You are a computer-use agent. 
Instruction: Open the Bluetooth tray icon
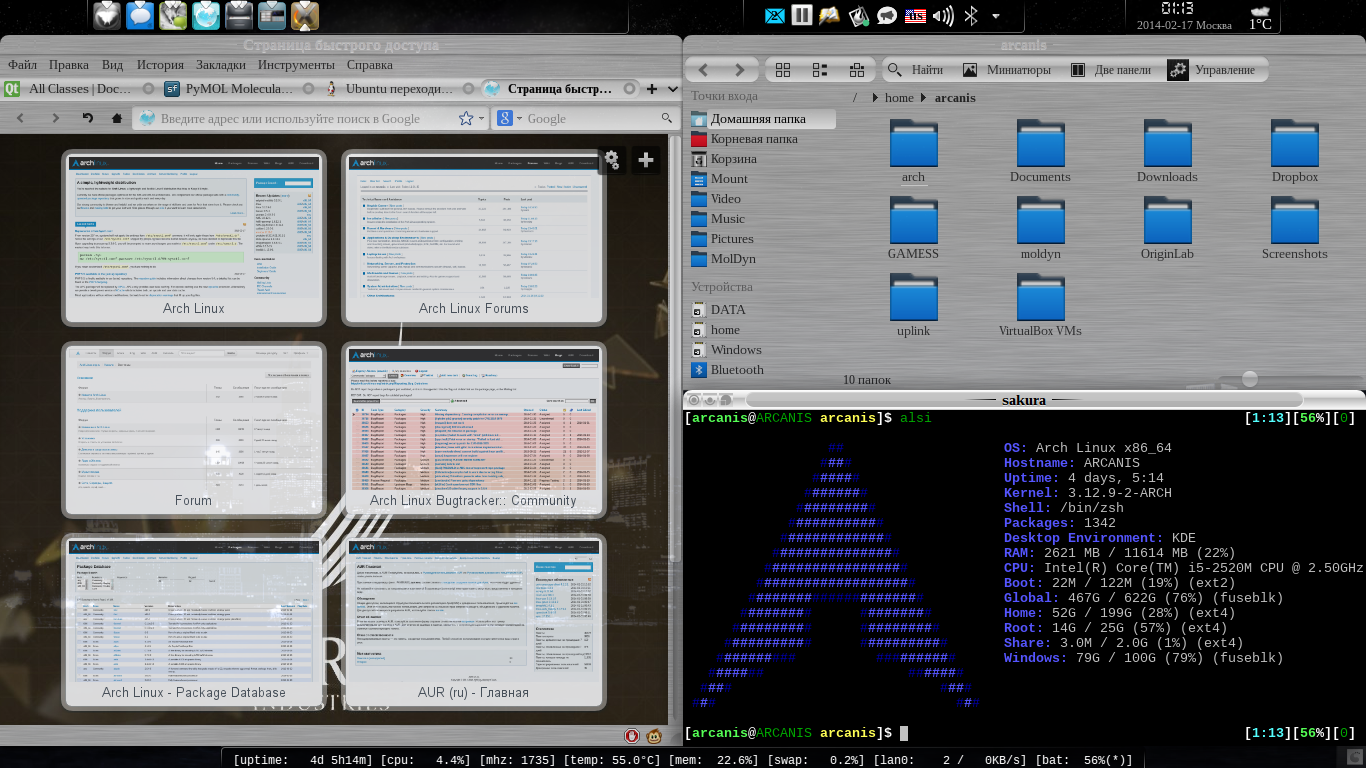pos(970,15)
